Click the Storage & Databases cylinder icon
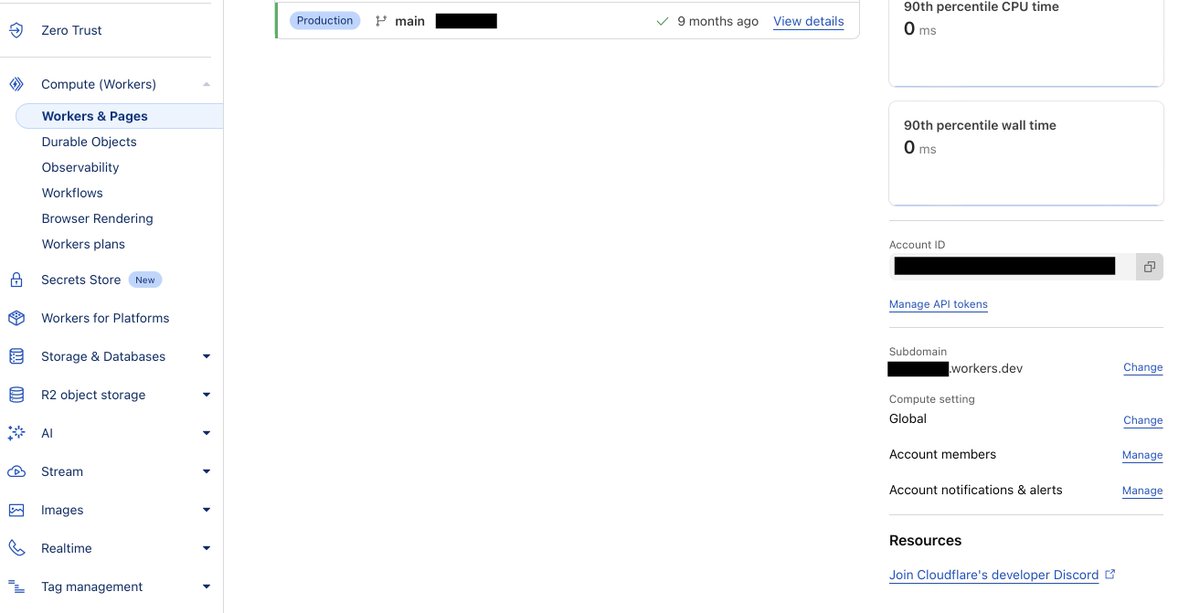 16,356
